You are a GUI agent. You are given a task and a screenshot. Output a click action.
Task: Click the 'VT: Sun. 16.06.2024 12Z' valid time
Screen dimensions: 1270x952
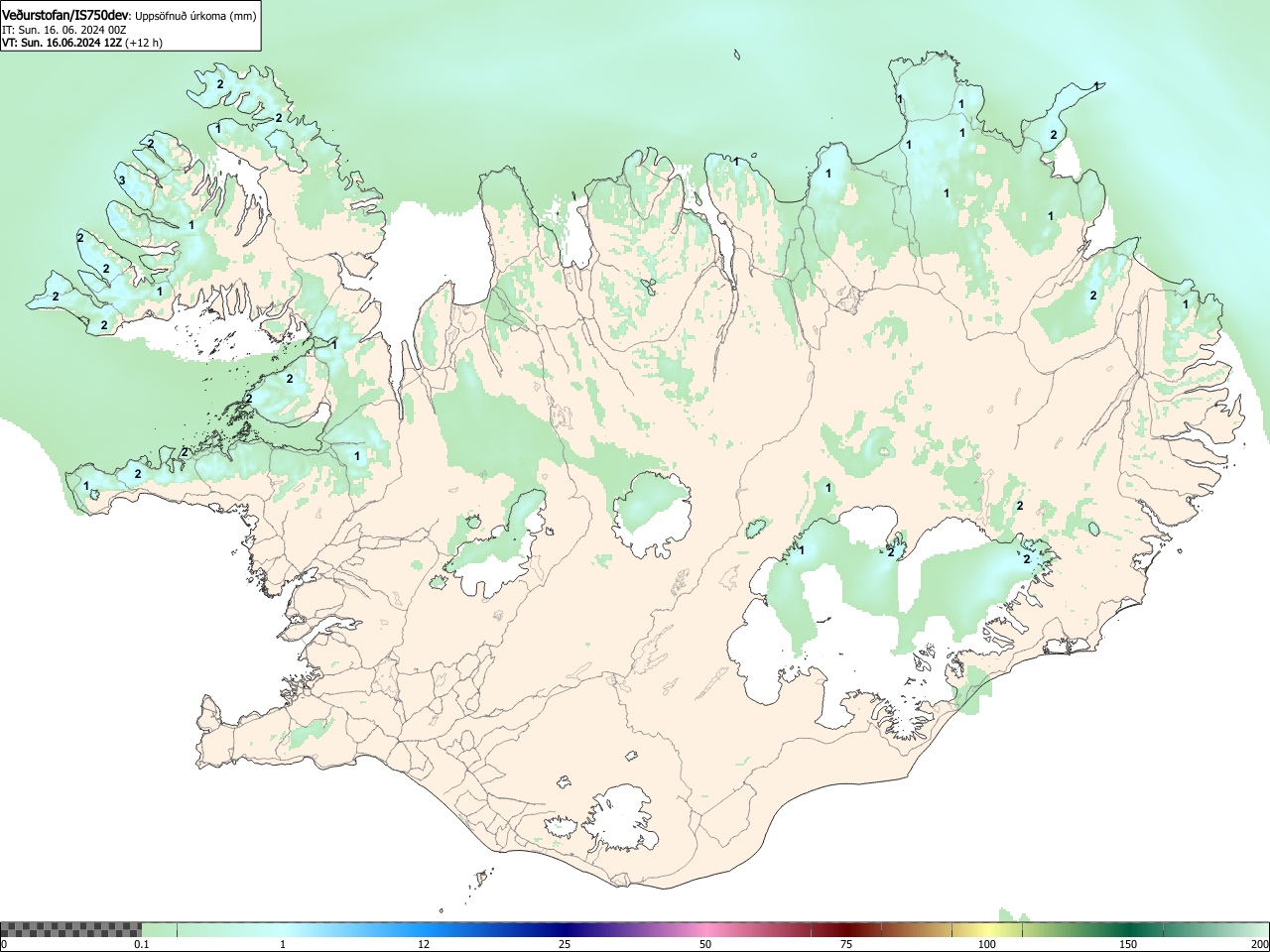tap(62, 43)
